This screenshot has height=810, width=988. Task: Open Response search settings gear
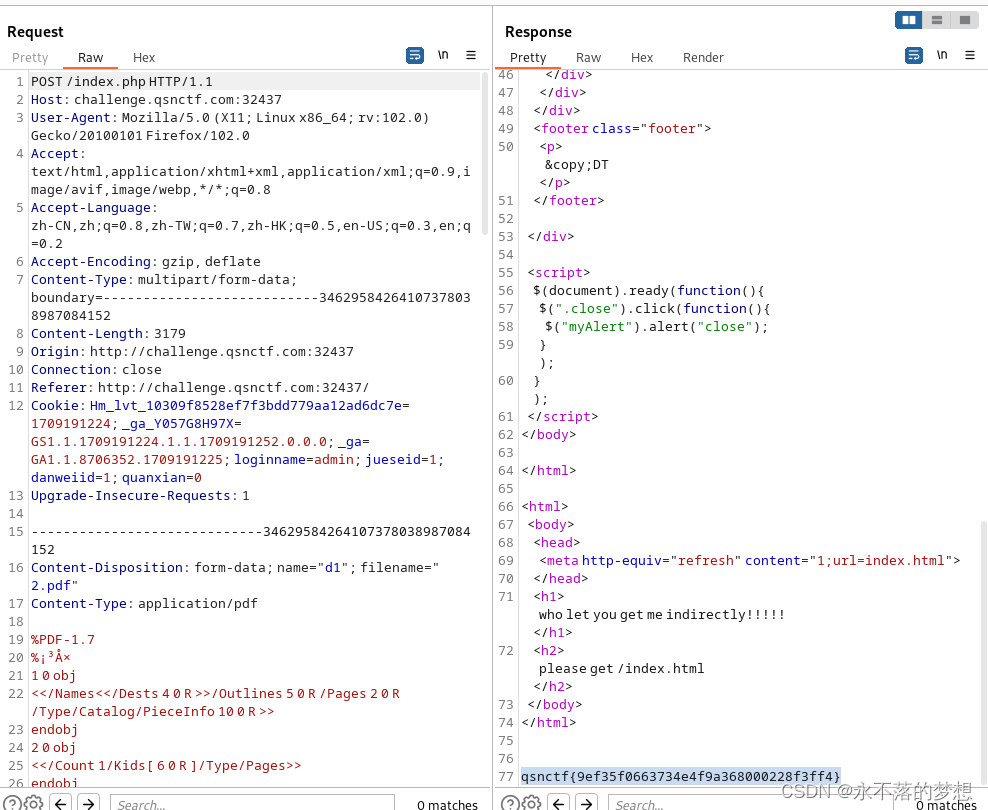pos(532,803)
